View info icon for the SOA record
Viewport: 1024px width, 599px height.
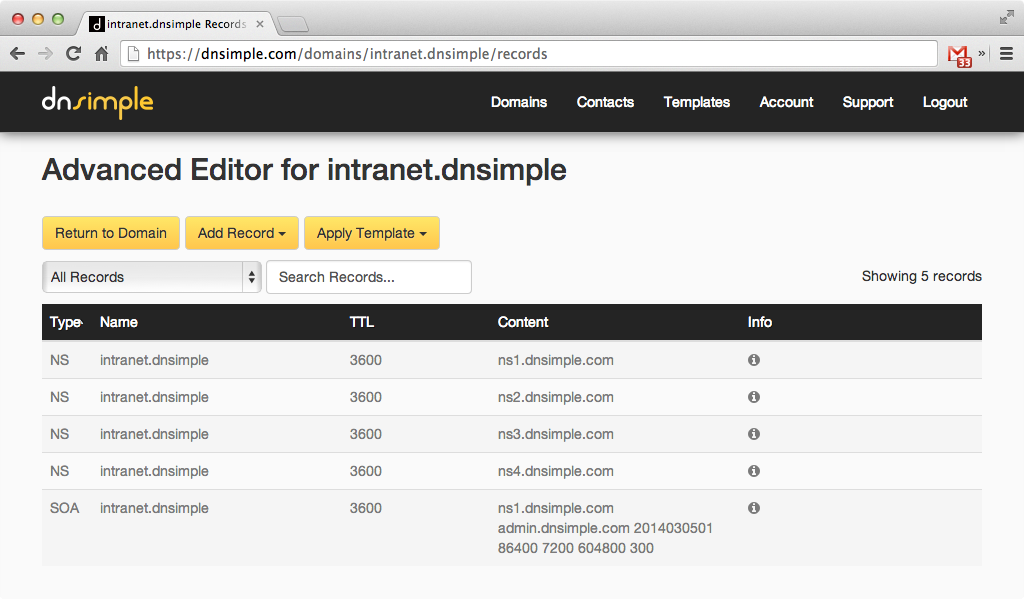pyautogui.click(x=754, y=508)
